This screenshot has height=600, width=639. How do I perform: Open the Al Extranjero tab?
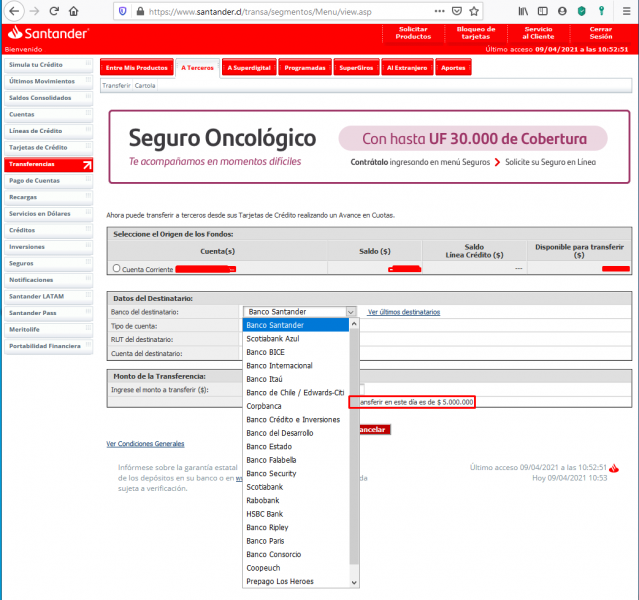pyautogui.click(x=406, y=68)
